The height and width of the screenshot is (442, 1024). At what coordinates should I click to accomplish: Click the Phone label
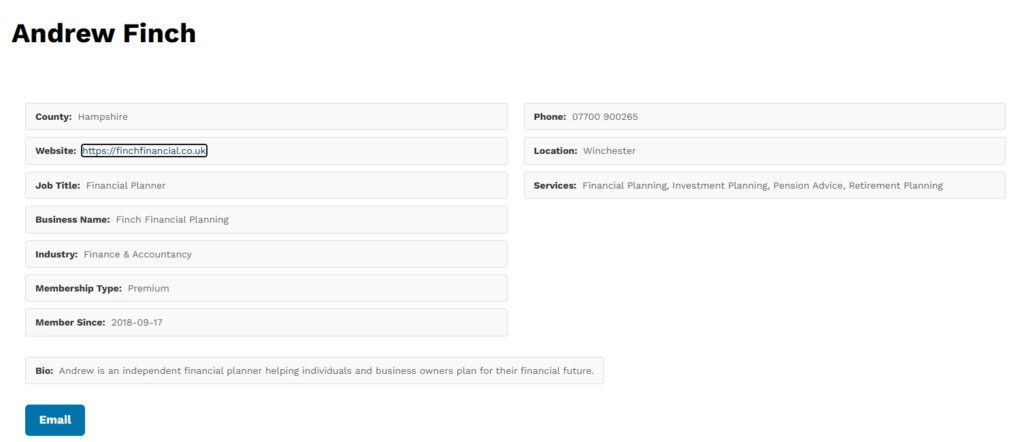[550, 117]
